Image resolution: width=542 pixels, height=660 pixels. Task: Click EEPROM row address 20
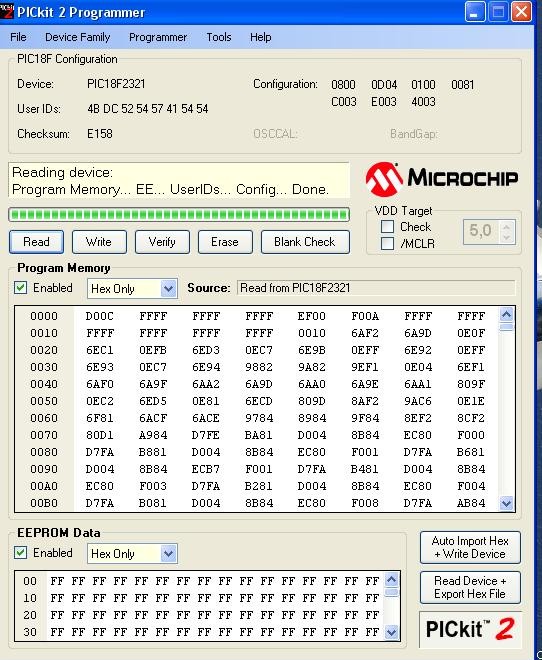(30, 615)
